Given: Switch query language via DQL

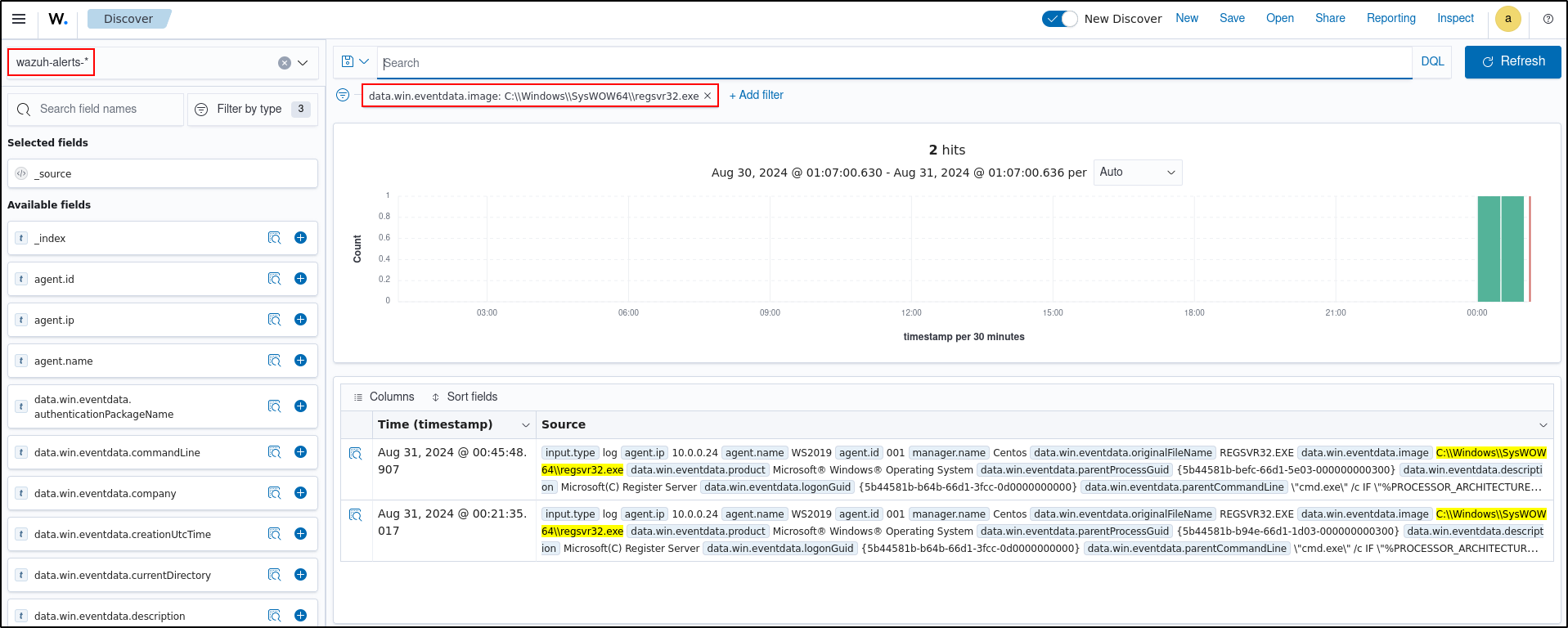Looking at the screenshot, I should pyautogui.click(x=1431, y=61).
